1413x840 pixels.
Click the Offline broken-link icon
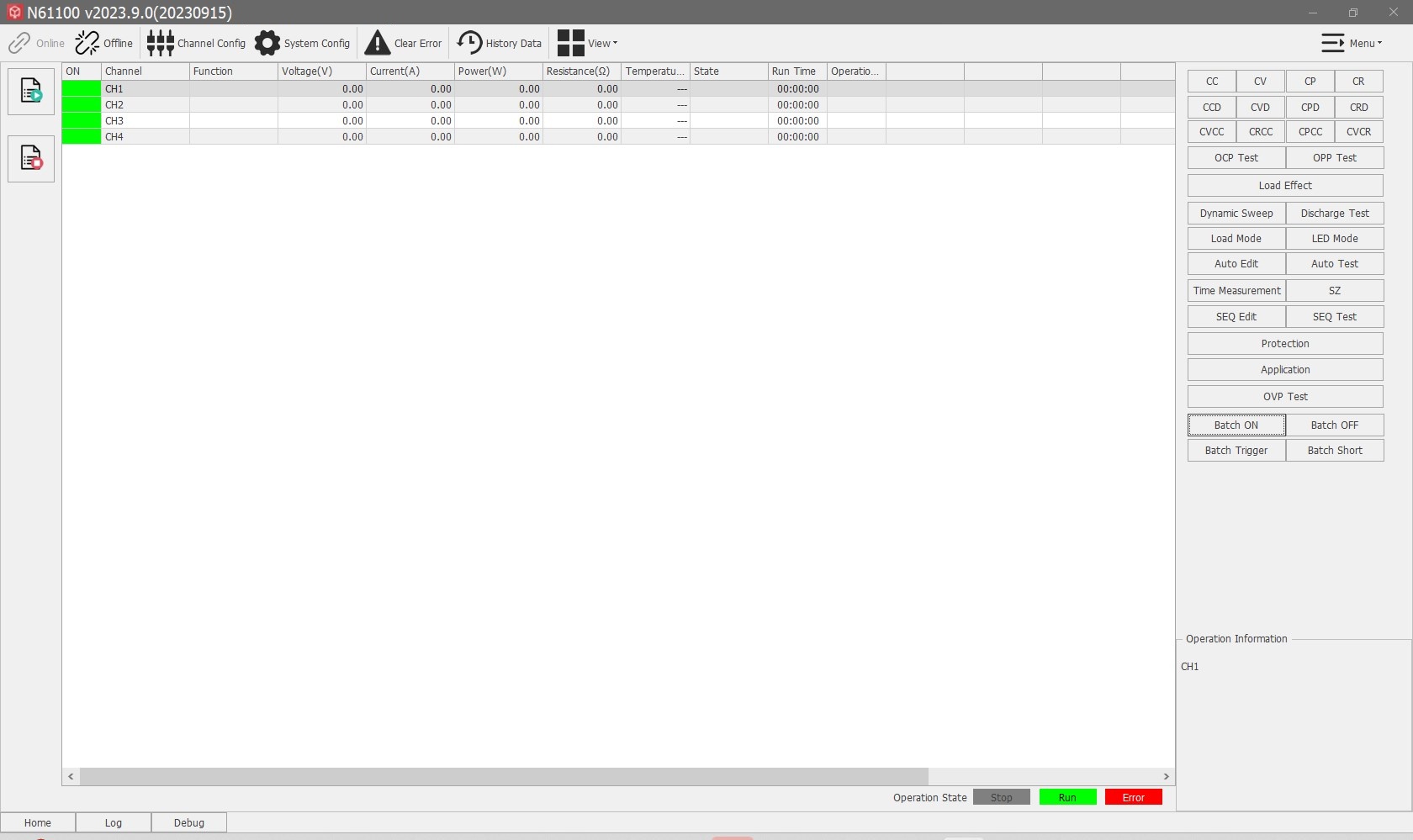pos(87,43)
